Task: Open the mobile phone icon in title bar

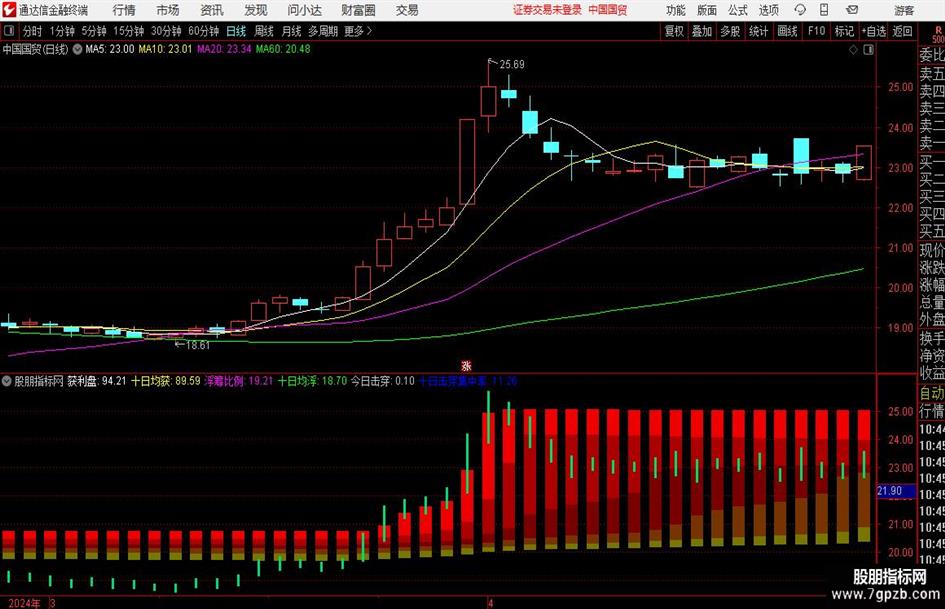Action: pos(824,10)
